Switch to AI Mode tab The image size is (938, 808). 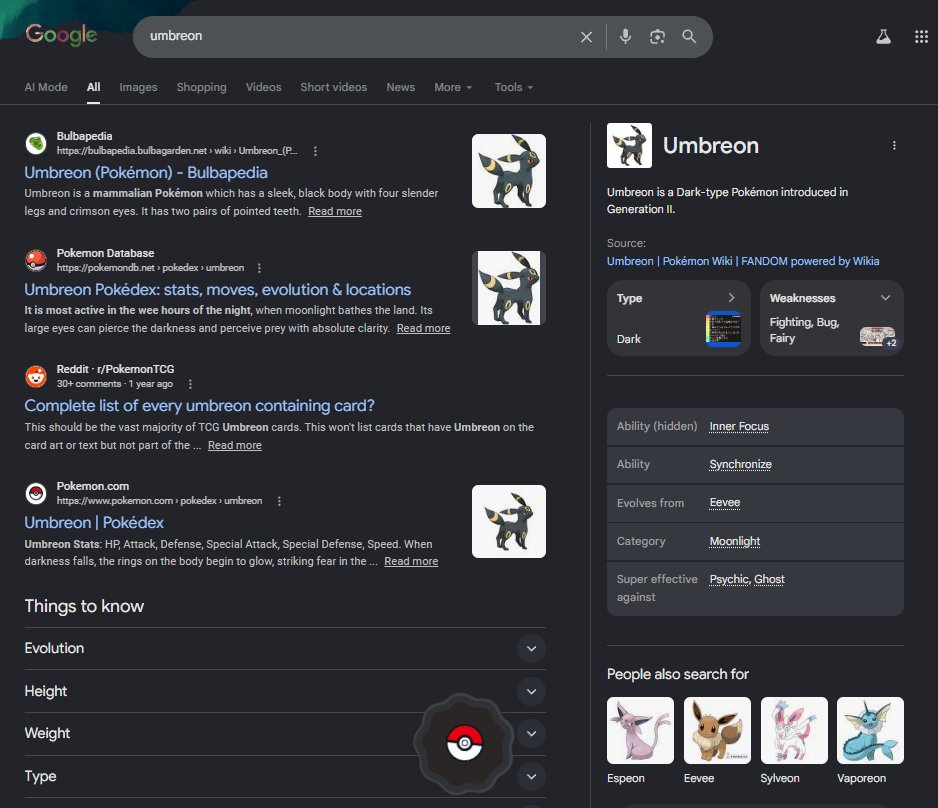point(46,87)
